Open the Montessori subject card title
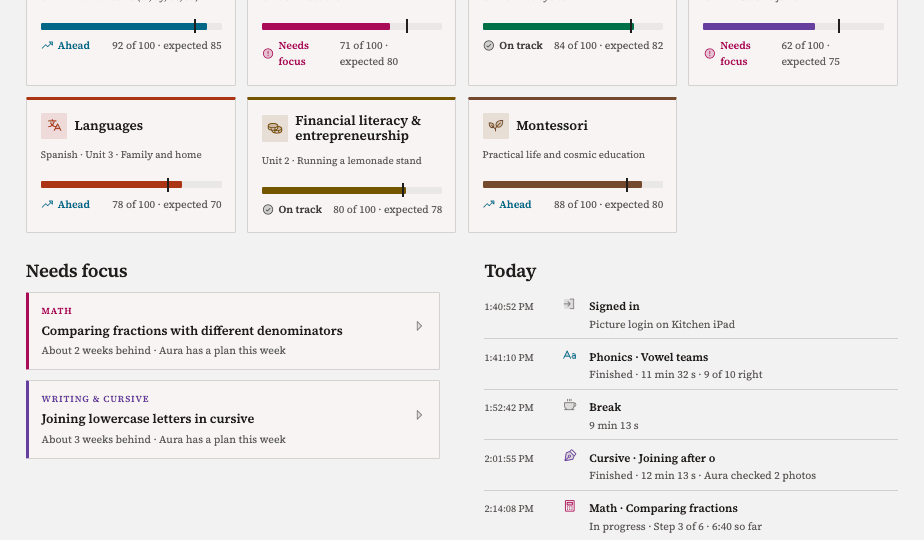 [x=552, y=126]
